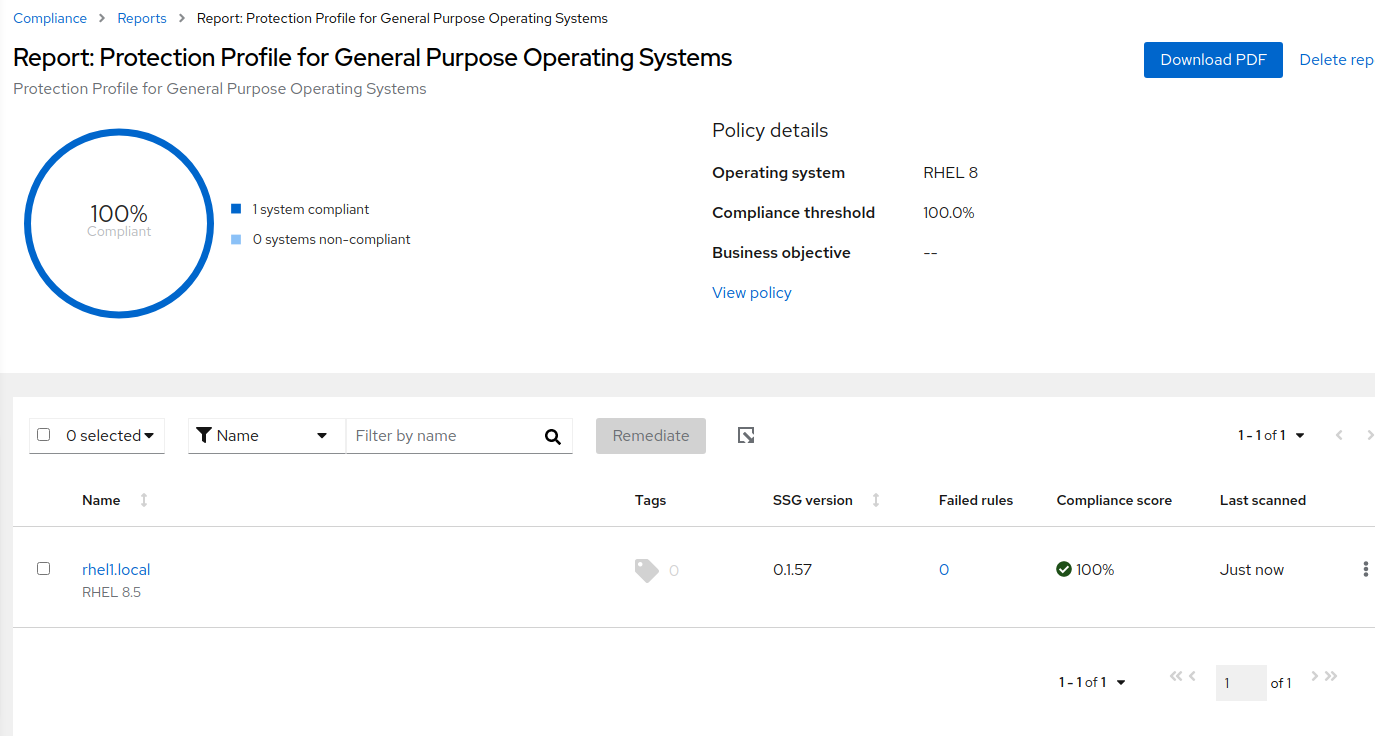Viewport: 1375px width, 736px height.
Task: Click the tag icon in rhel1.local row
Action: [647, 570]
